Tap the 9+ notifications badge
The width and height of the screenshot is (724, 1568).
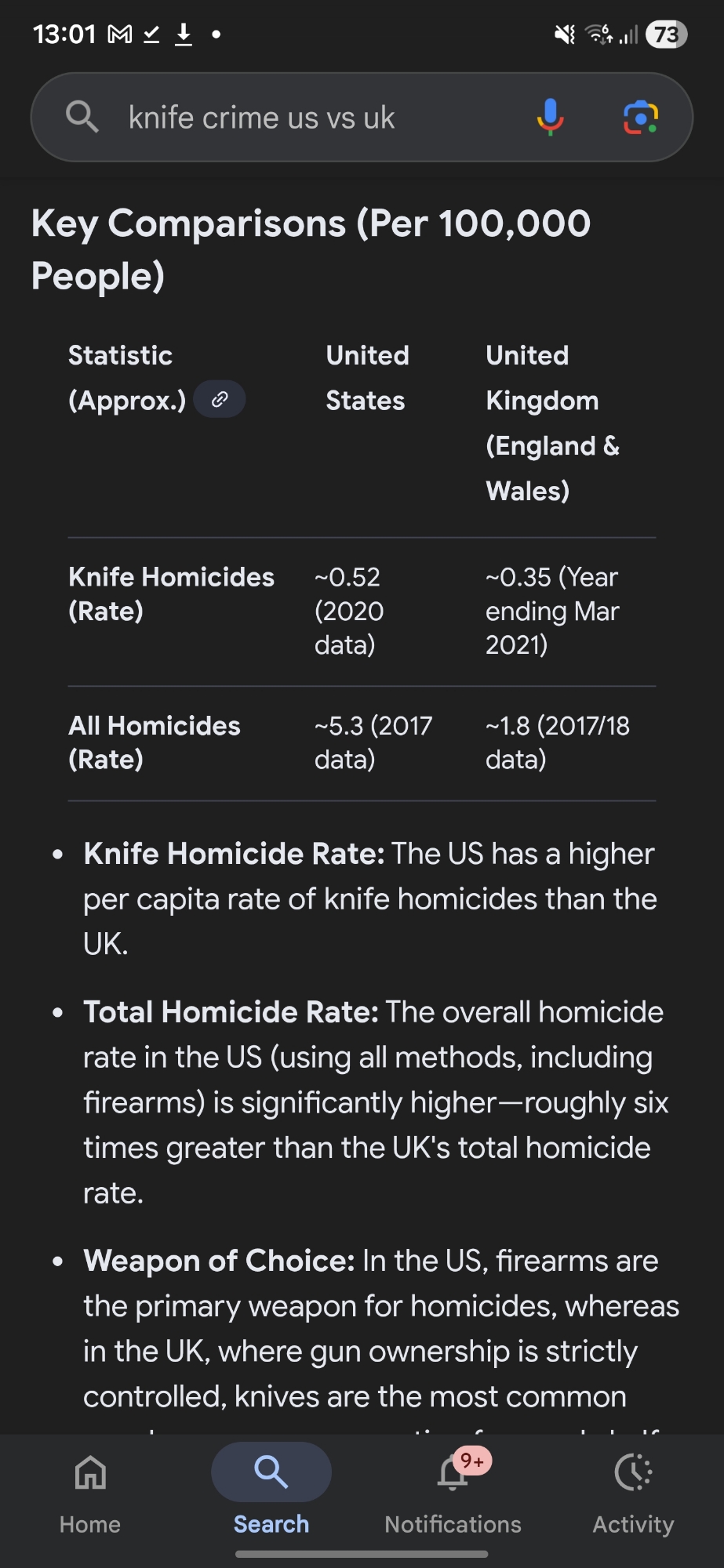tap(472, 1461)
